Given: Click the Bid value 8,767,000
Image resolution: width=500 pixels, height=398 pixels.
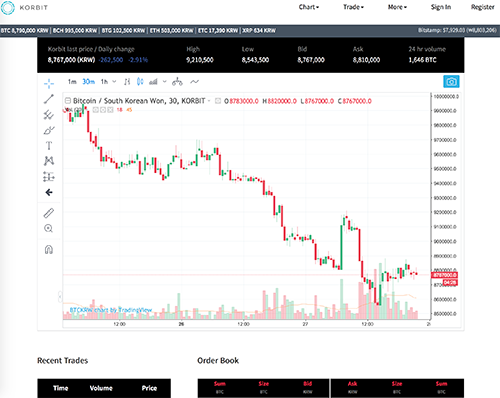Looking at the screenshot, I should pos(311,60).
